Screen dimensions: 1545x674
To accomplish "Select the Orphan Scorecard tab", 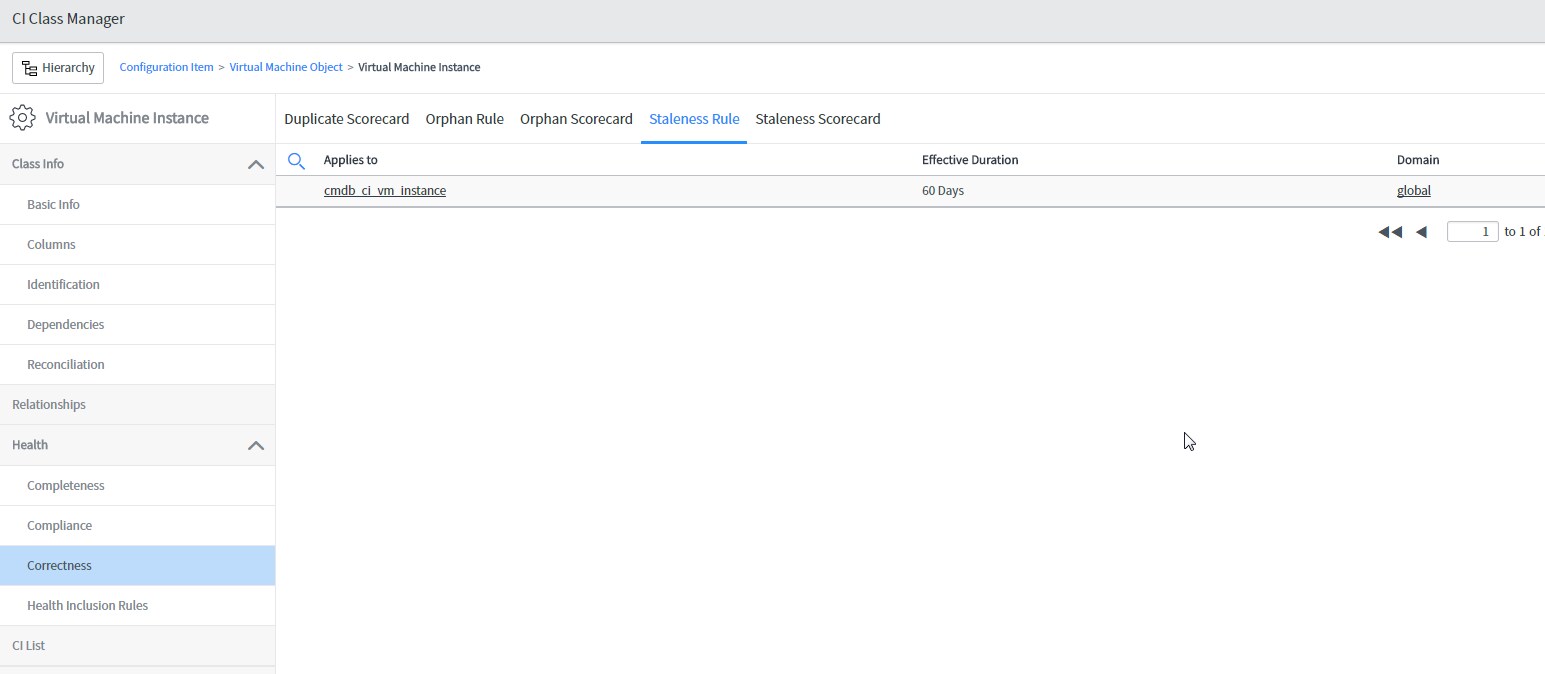I will click(576, 119).
